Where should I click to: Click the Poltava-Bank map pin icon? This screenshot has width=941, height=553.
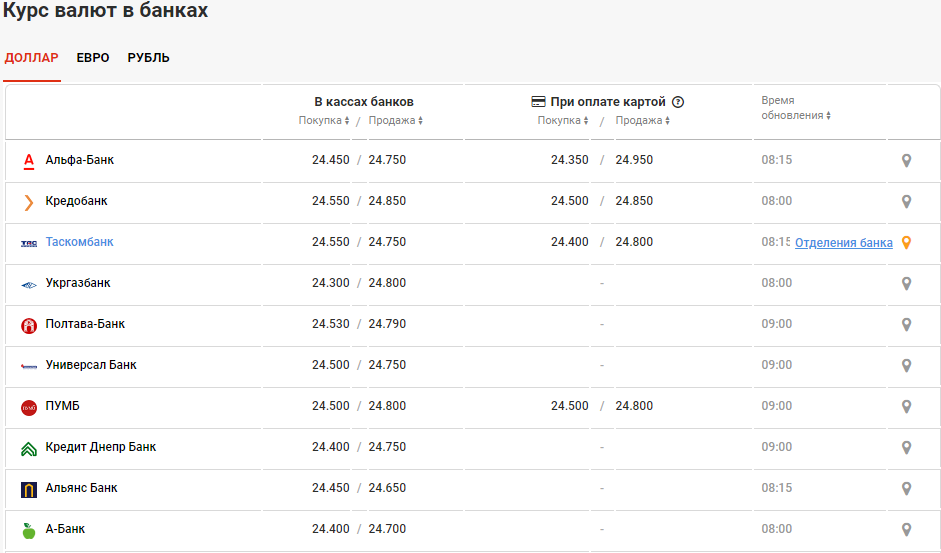907,324
